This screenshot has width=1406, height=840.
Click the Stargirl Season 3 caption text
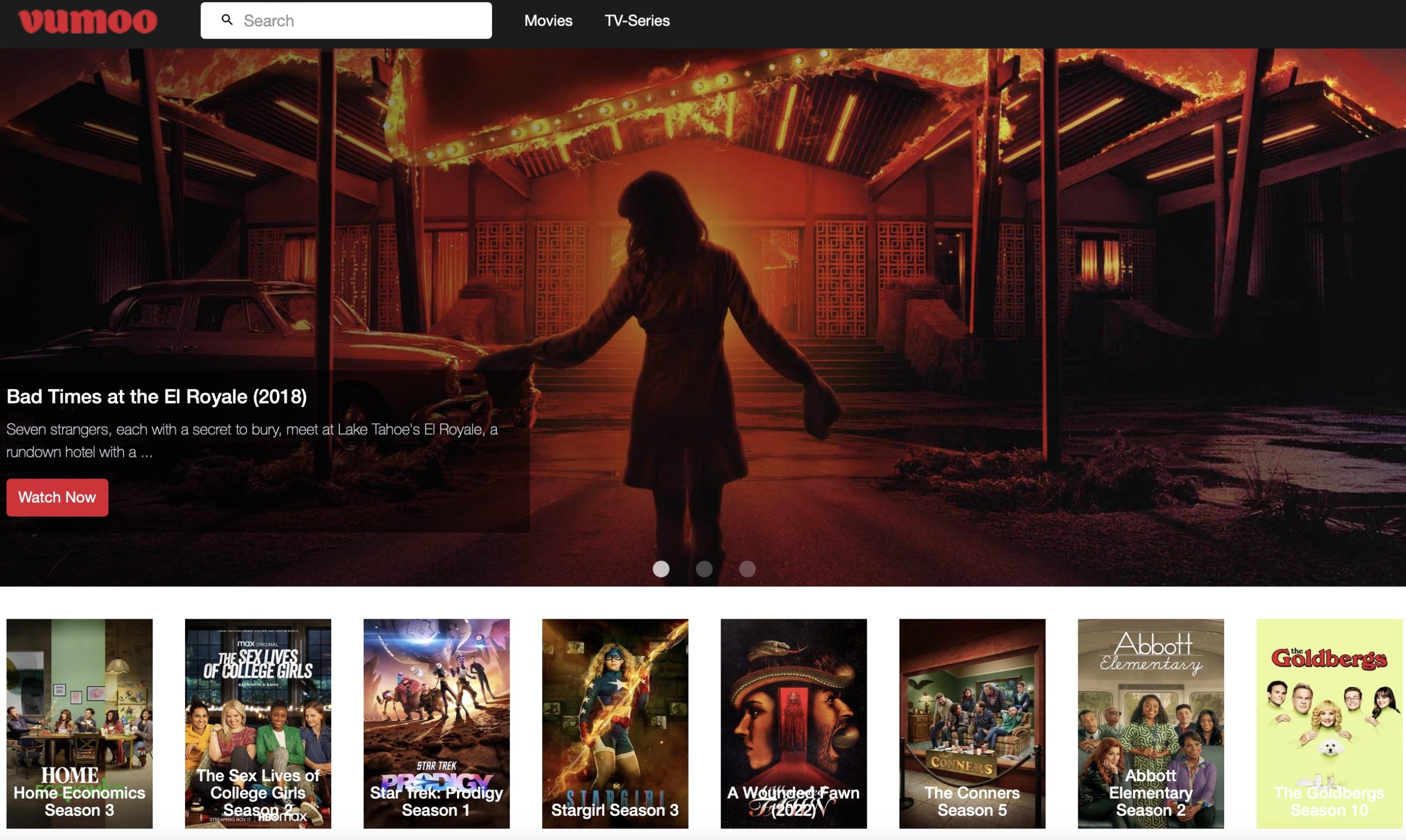pos(615,809)
